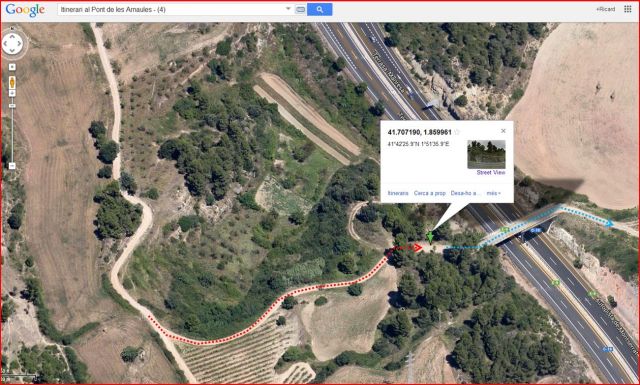Open the Google apps grid icon
Viewport: 640px width, 385px height.
click(628, 9)
